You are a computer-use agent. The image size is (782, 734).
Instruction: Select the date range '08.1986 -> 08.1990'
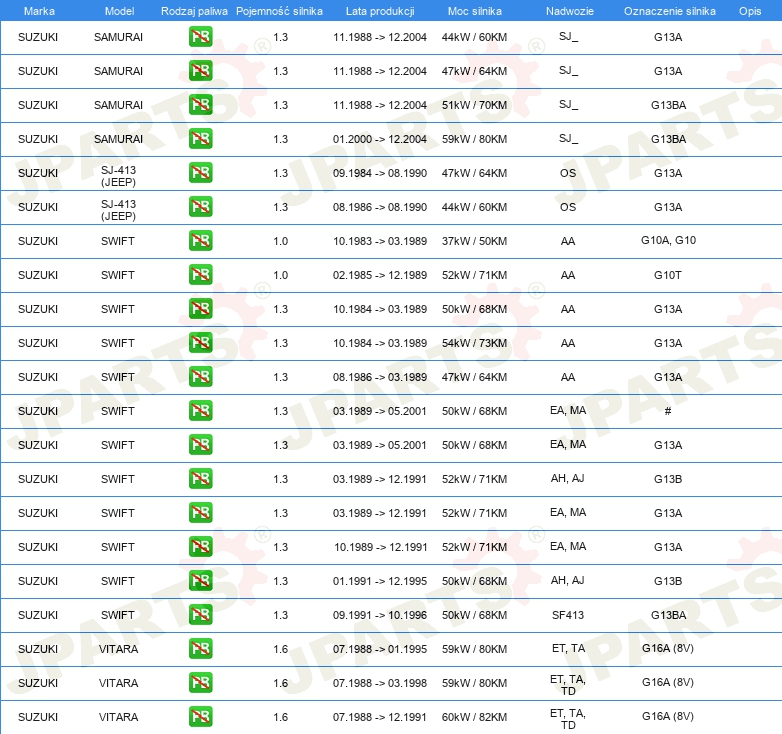[x=380, y=207]
